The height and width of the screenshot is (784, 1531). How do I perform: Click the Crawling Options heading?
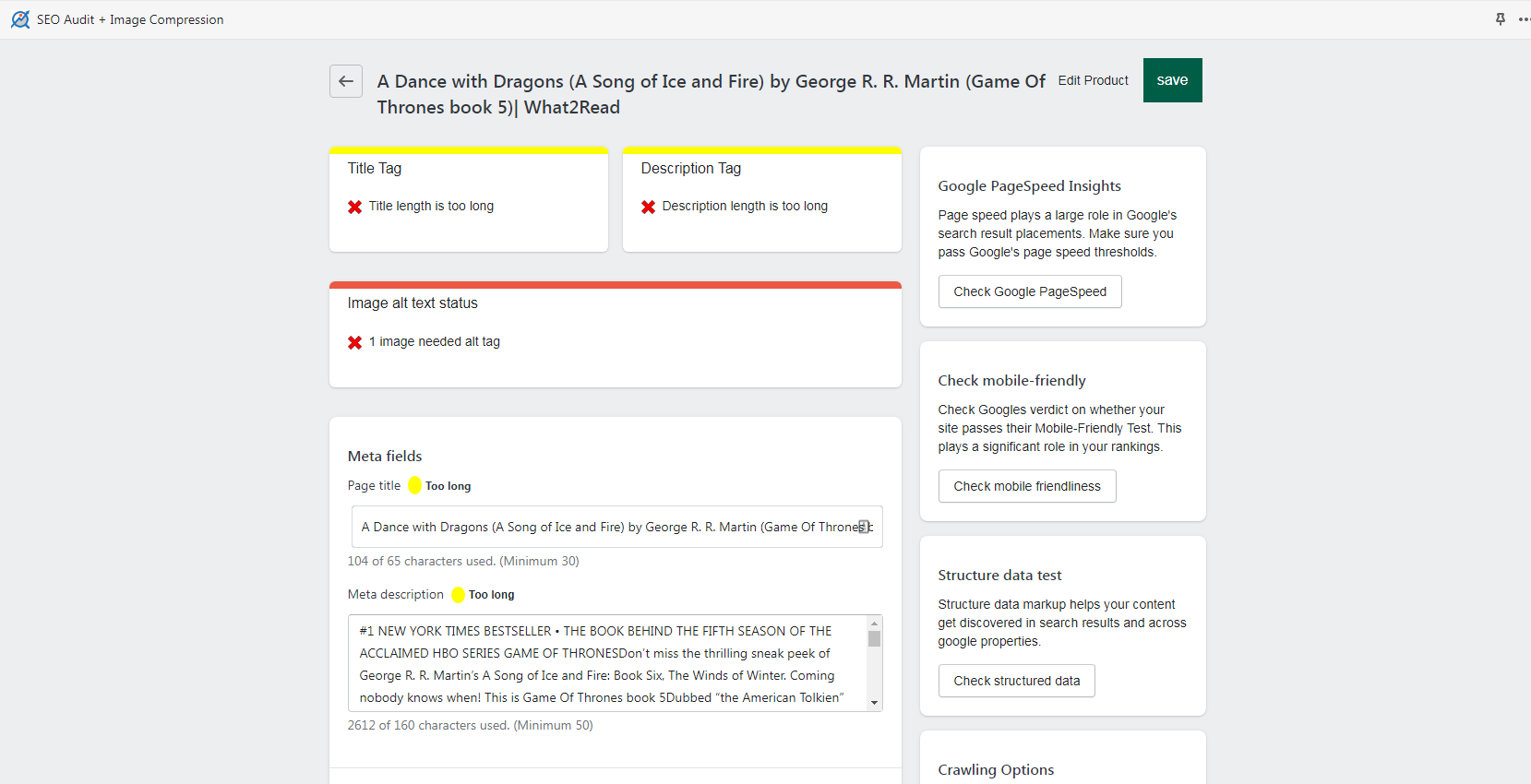point(996,769)
